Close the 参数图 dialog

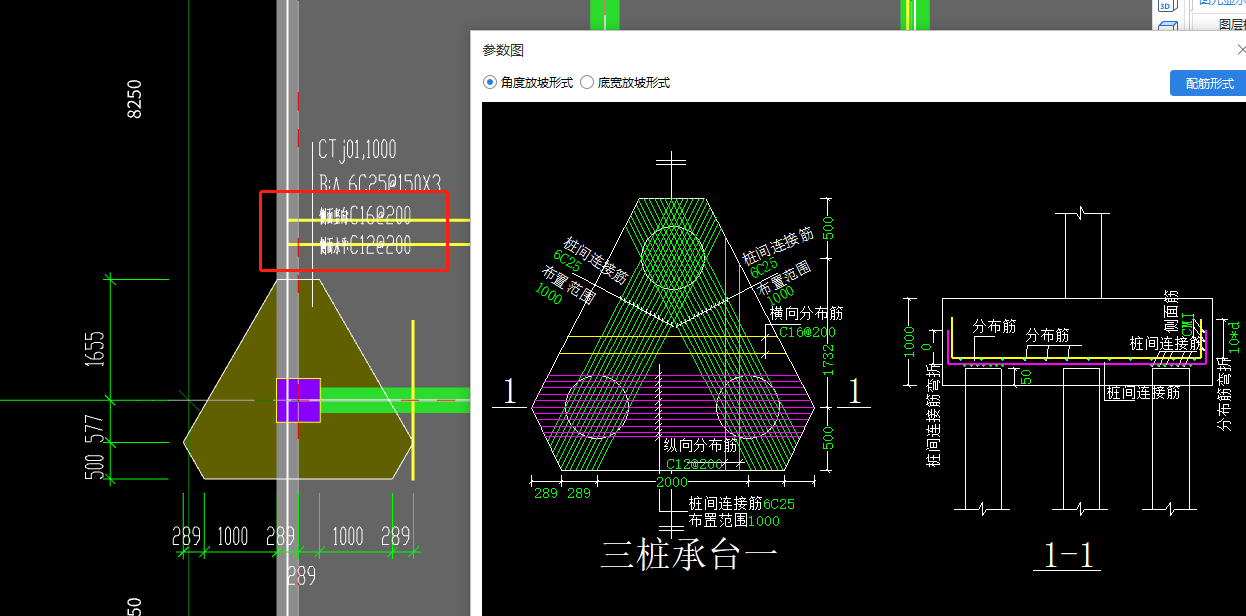point(1241,49)
